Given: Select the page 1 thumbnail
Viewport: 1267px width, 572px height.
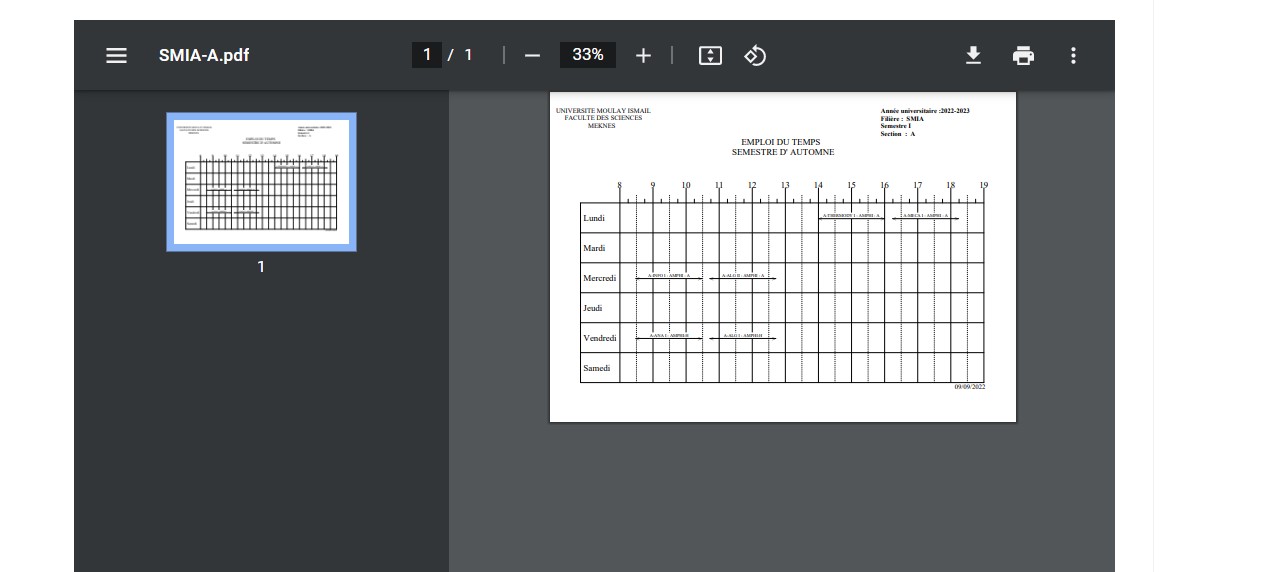Looking at the screenshot, I should tap(261, 182).
